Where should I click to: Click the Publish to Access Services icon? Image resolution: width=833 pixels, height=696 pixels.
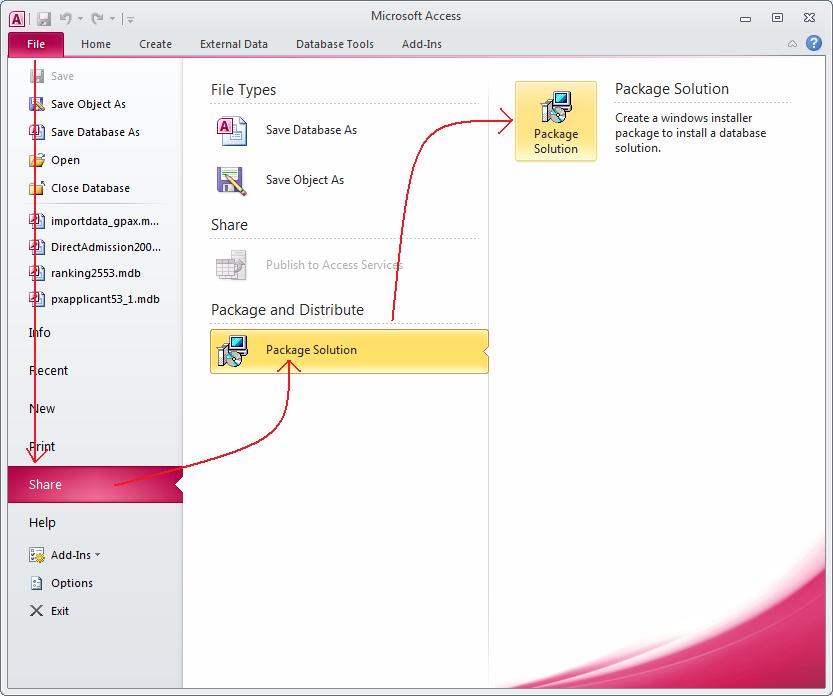tap(232, 265)
